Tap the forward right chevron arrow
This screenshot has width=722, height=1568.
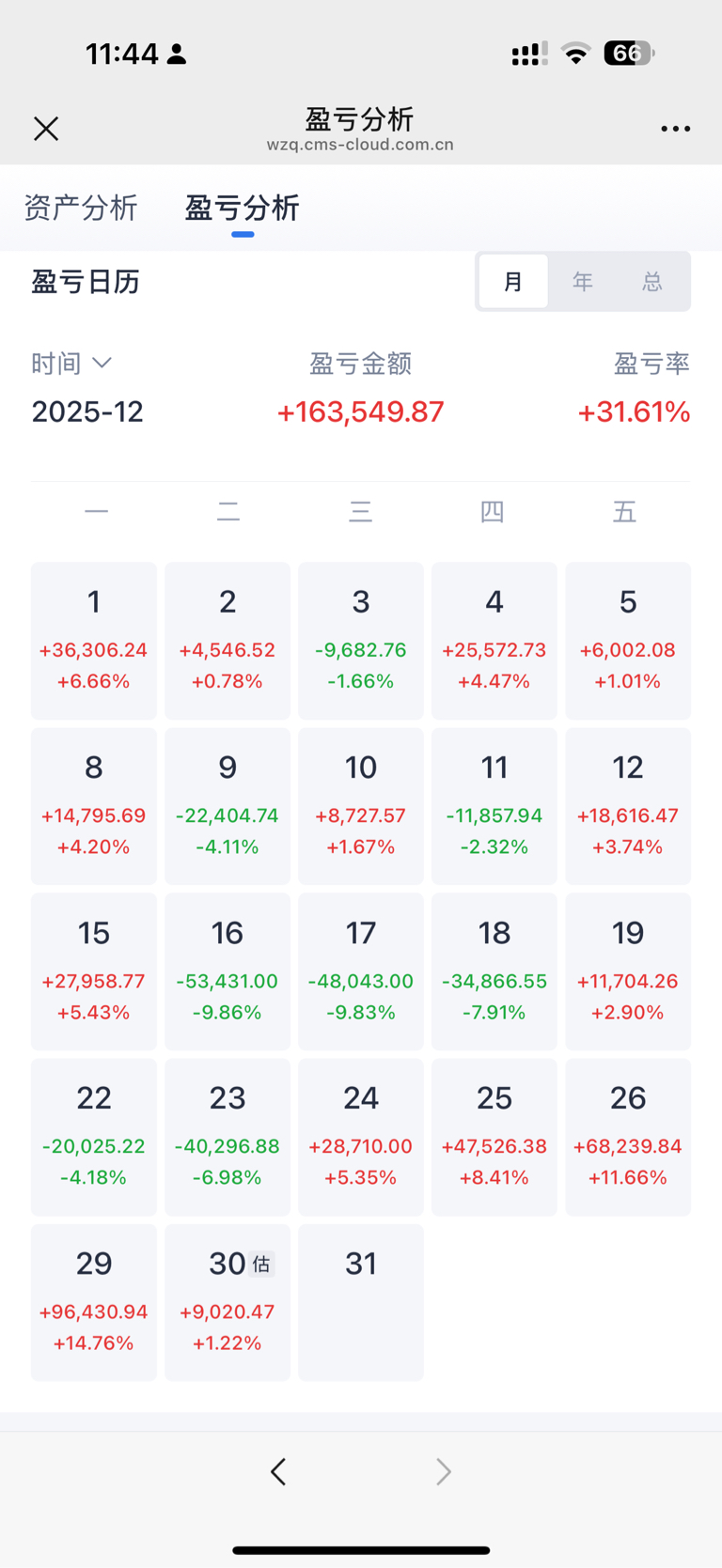click(444, 1471)
